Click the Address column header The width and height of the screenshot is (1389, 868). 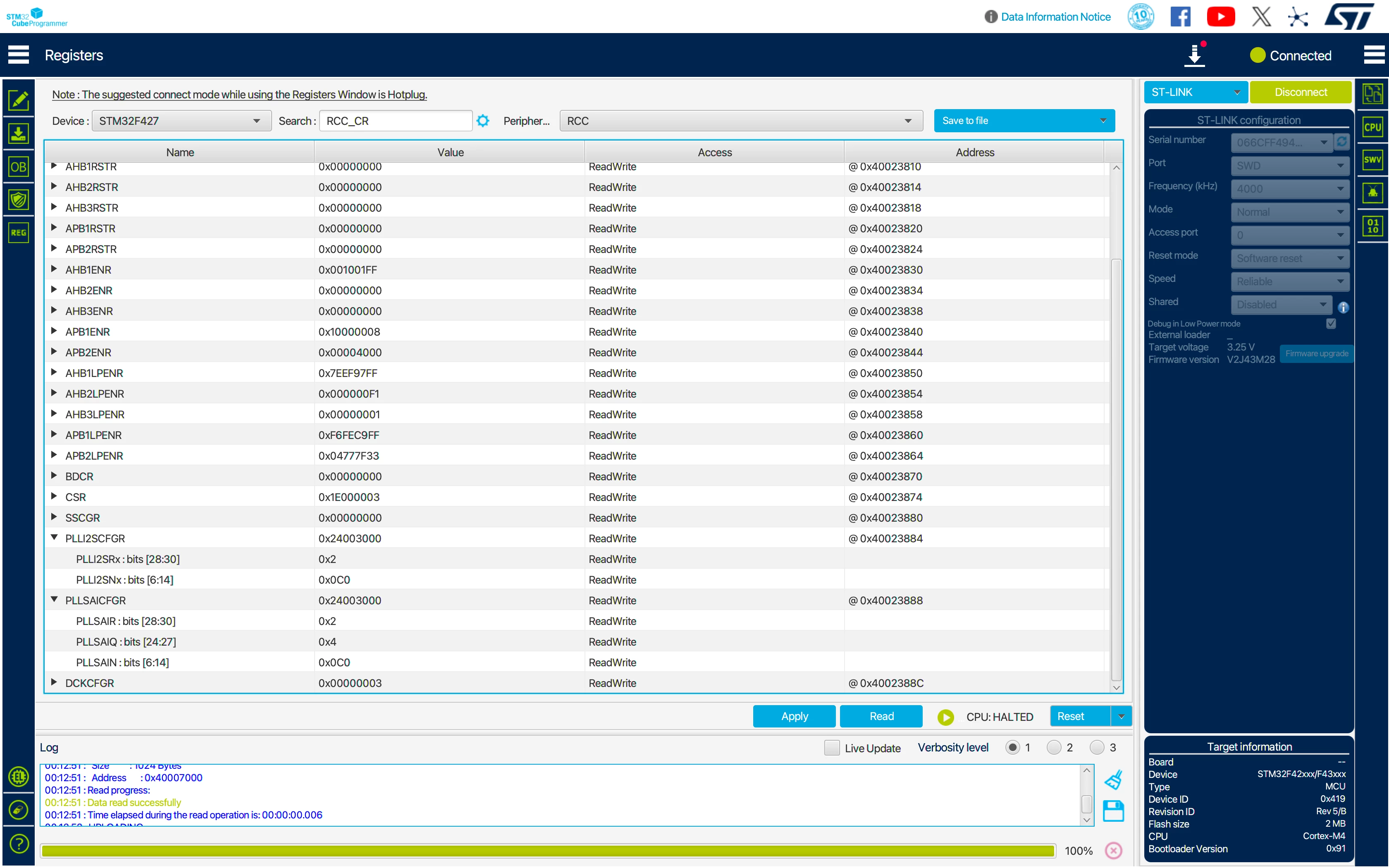click(x=975, y=152)
